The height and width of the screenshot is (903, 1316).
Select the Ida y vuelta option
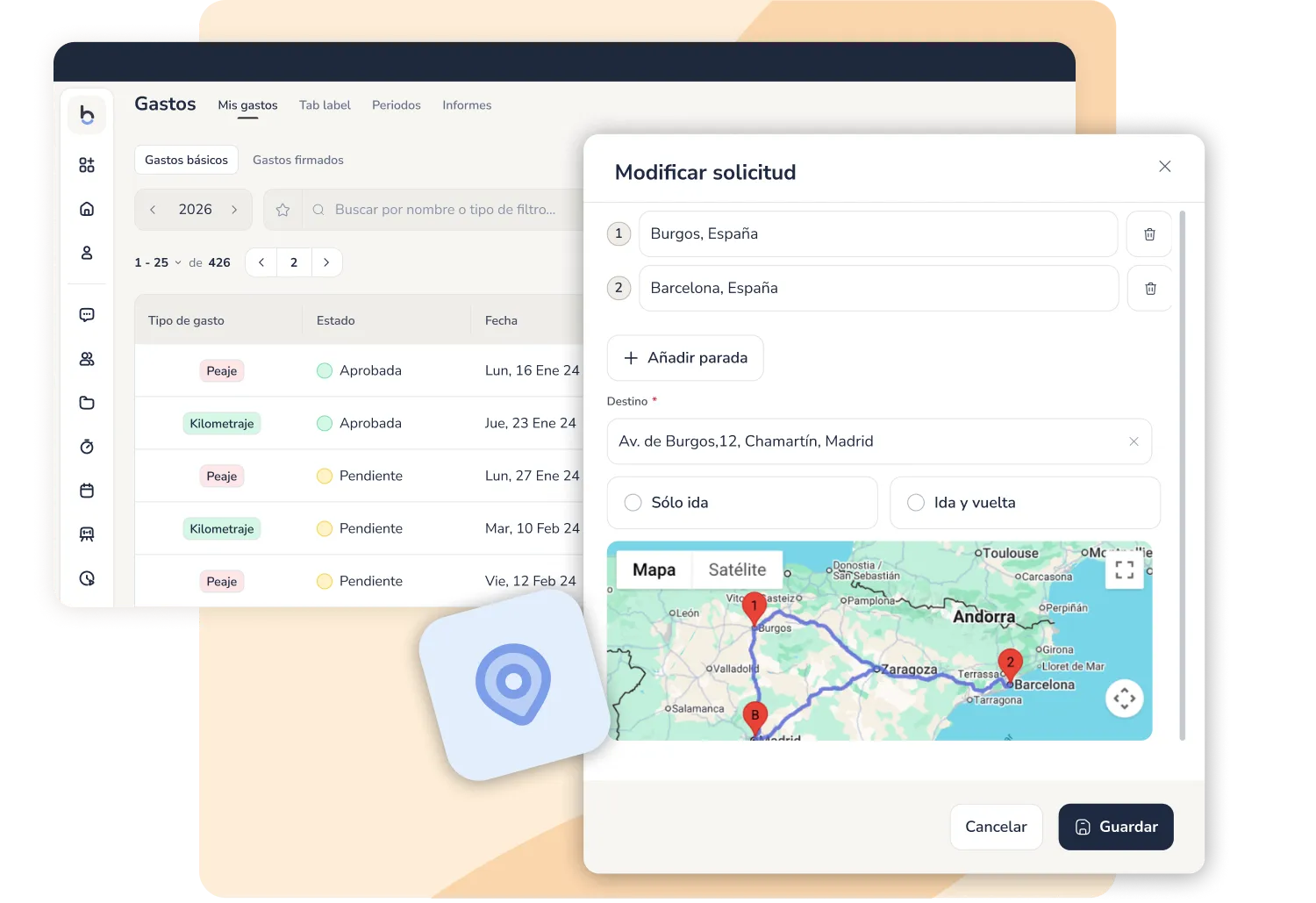pos(1025,503)
